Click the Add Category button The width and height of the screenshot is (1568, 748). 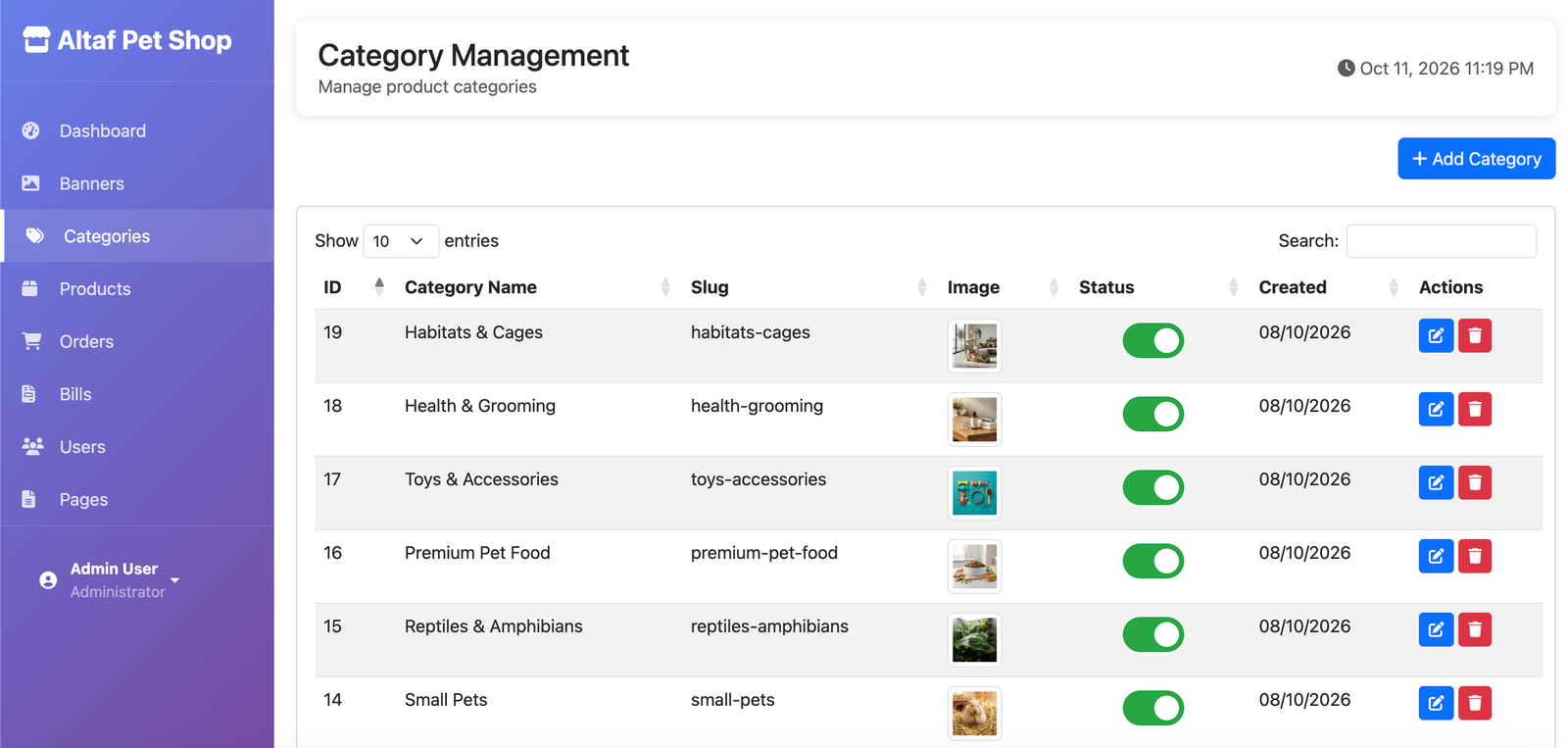click(1476, 159)
